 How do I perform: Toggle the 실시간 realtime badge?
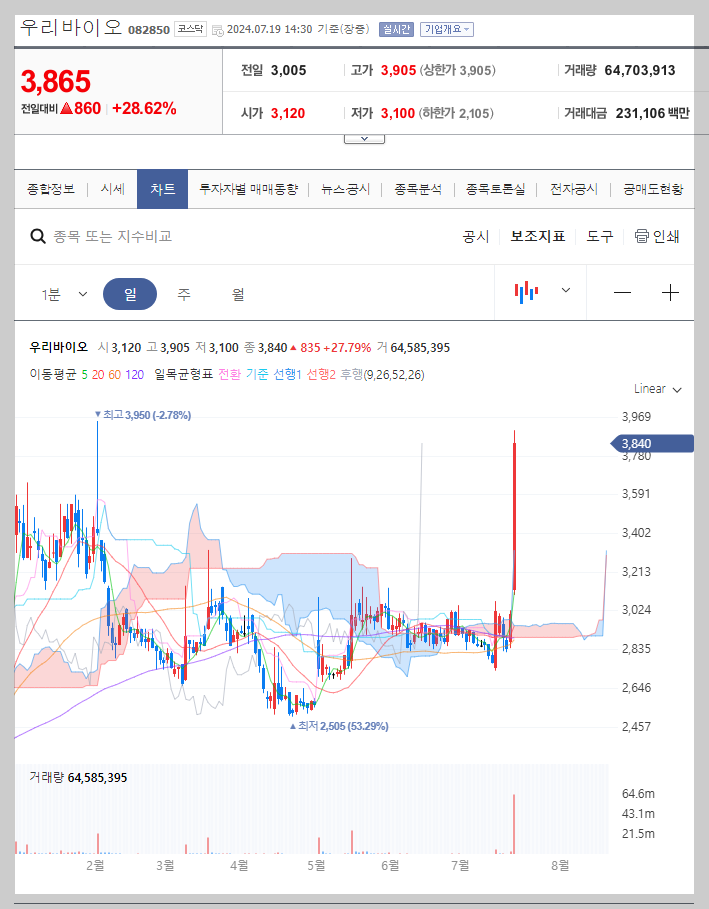coord(396,29)
